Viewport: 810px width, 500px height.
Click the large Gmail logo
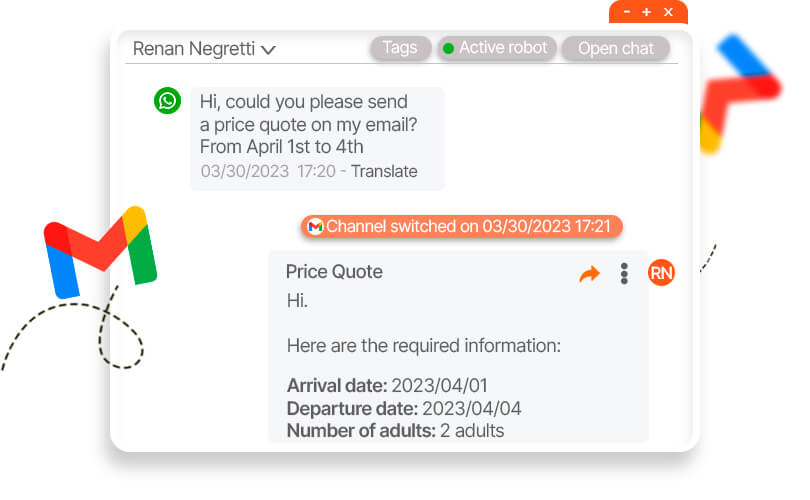(100, 250)
